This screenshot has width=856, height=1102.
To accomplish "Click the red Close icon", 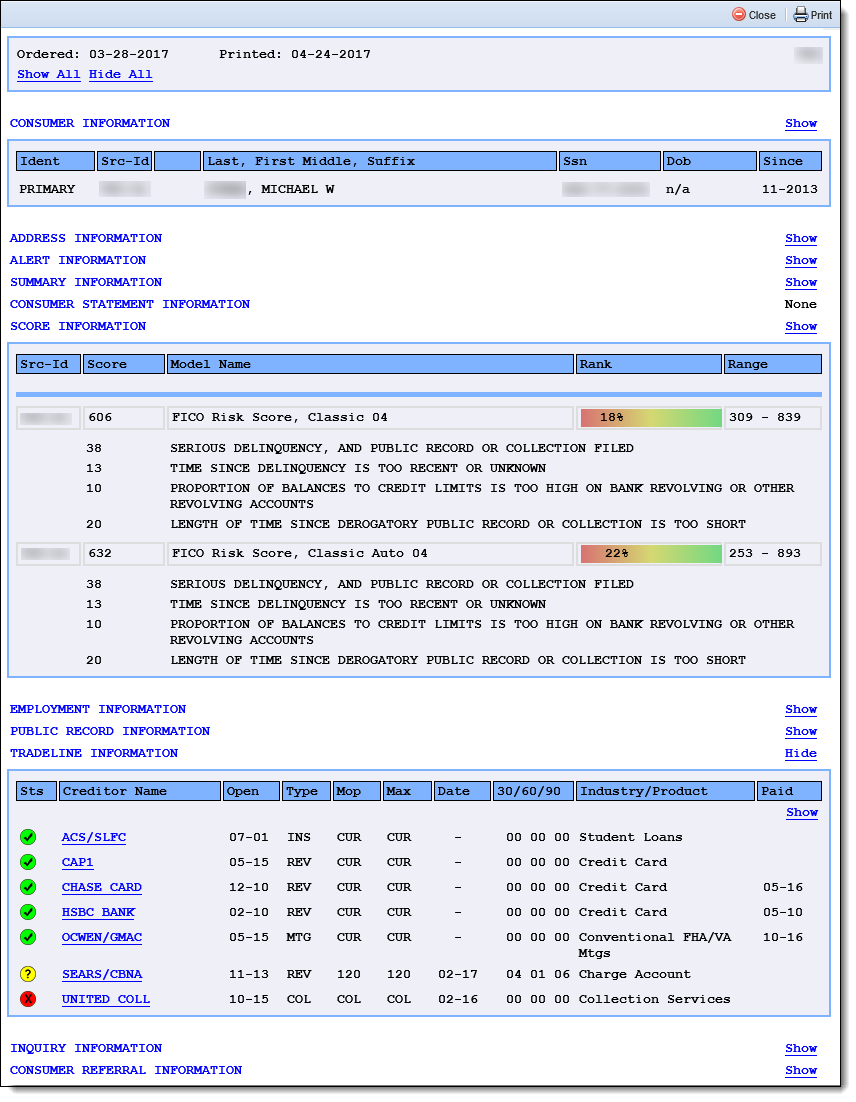I will click(x=739, y=14).
